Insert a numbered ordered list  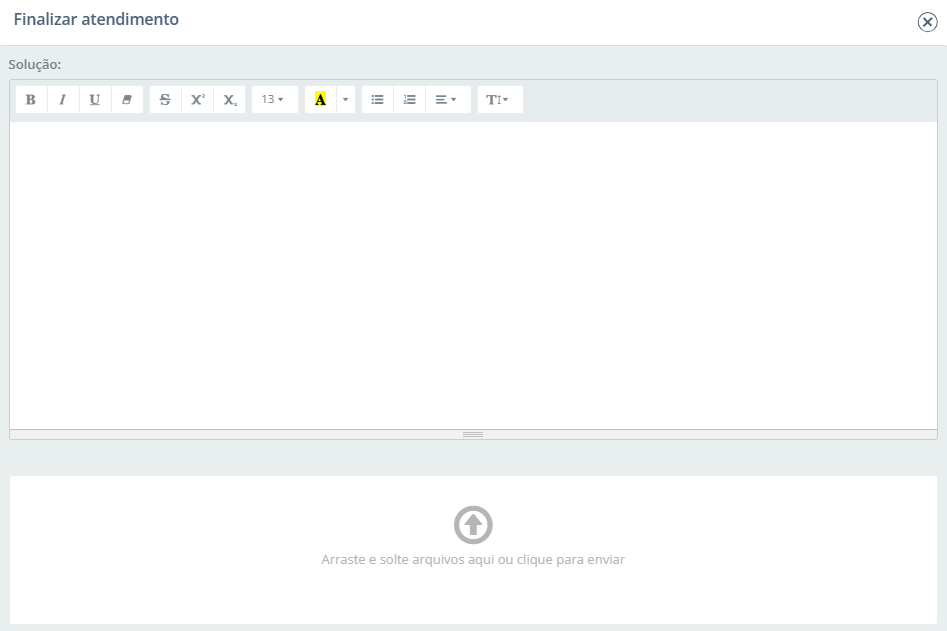pyautogui.click(x=409, y=100)
